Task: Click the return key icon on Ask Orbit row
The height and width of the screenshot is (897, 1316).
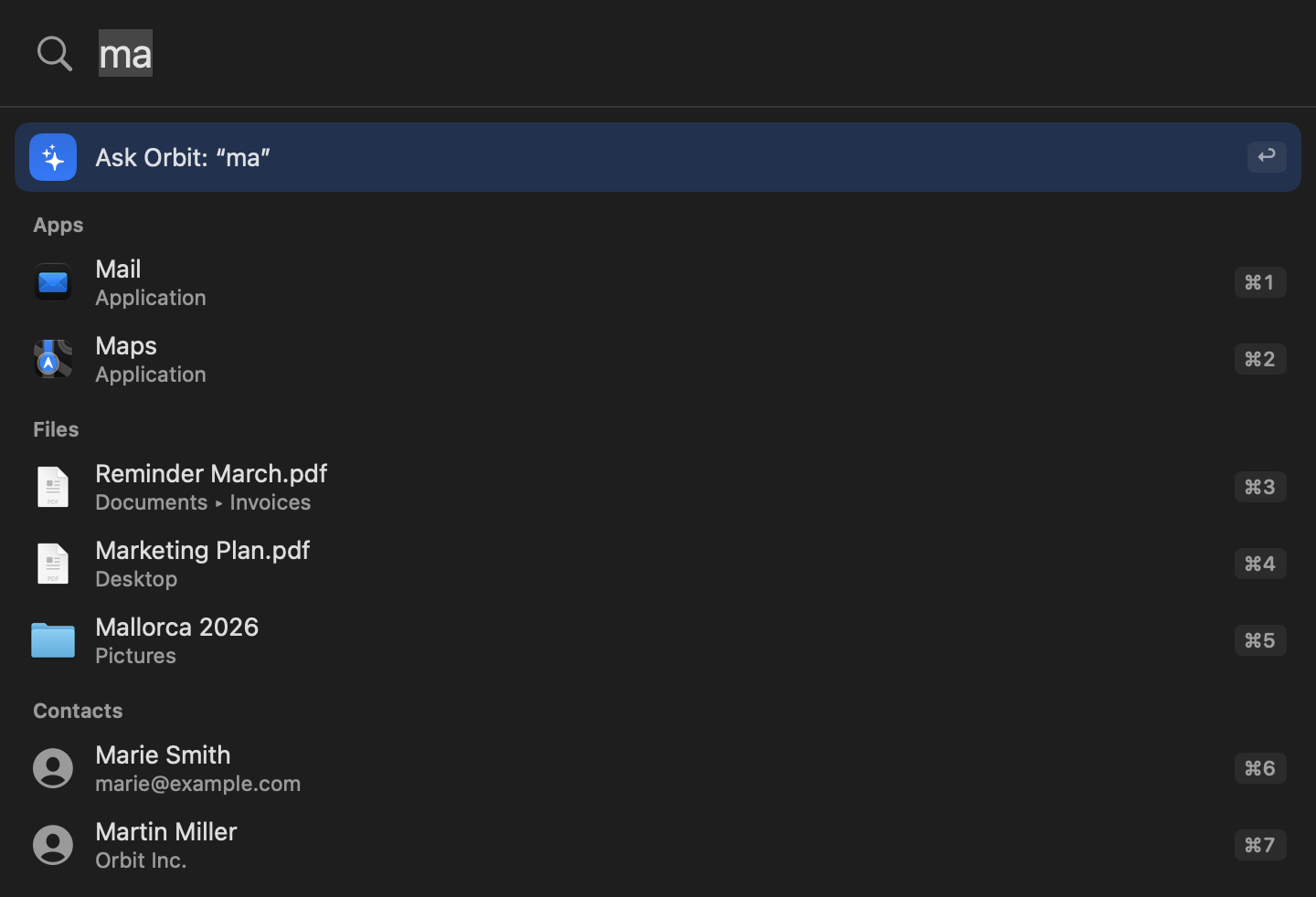Action: [1267, 157]
